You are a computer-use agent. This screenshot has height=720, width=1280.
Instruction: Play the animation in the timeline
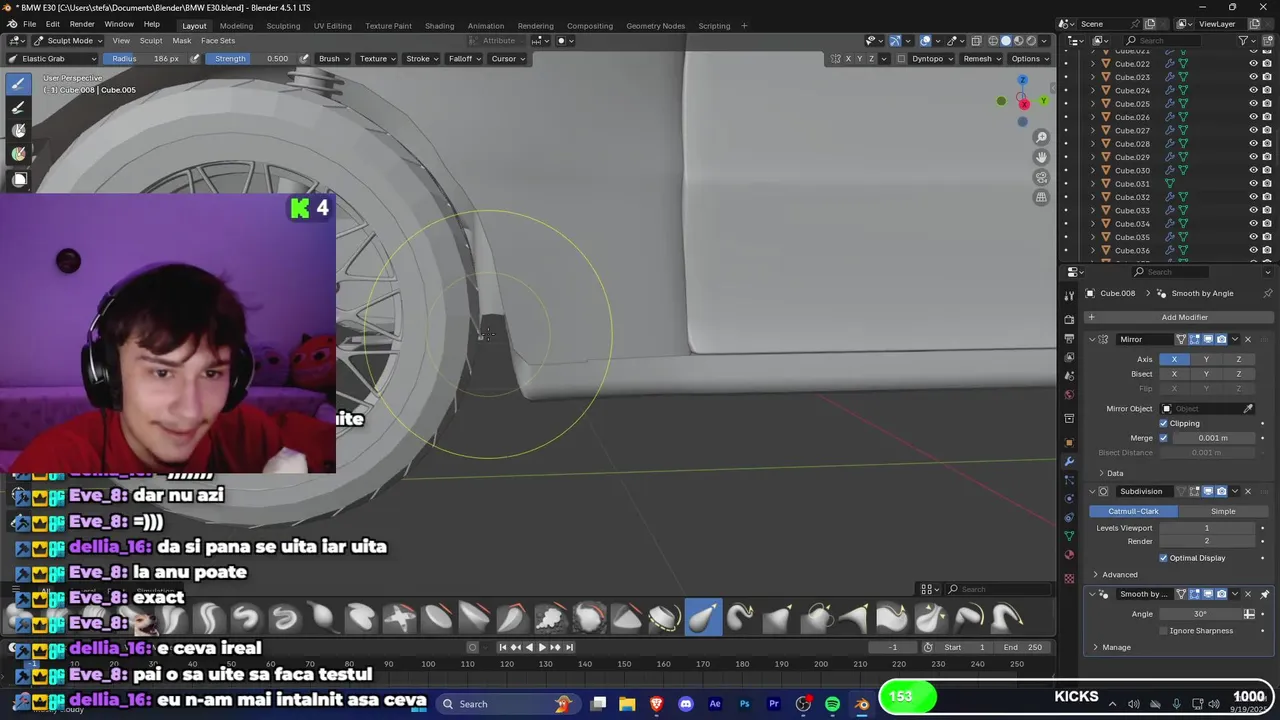click(542, 647)
